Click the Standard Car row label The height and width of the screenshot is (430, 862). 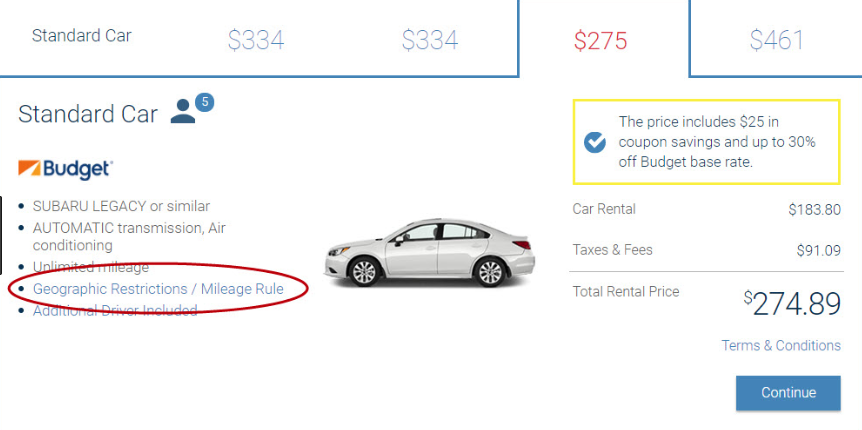(x=81, y=36)
